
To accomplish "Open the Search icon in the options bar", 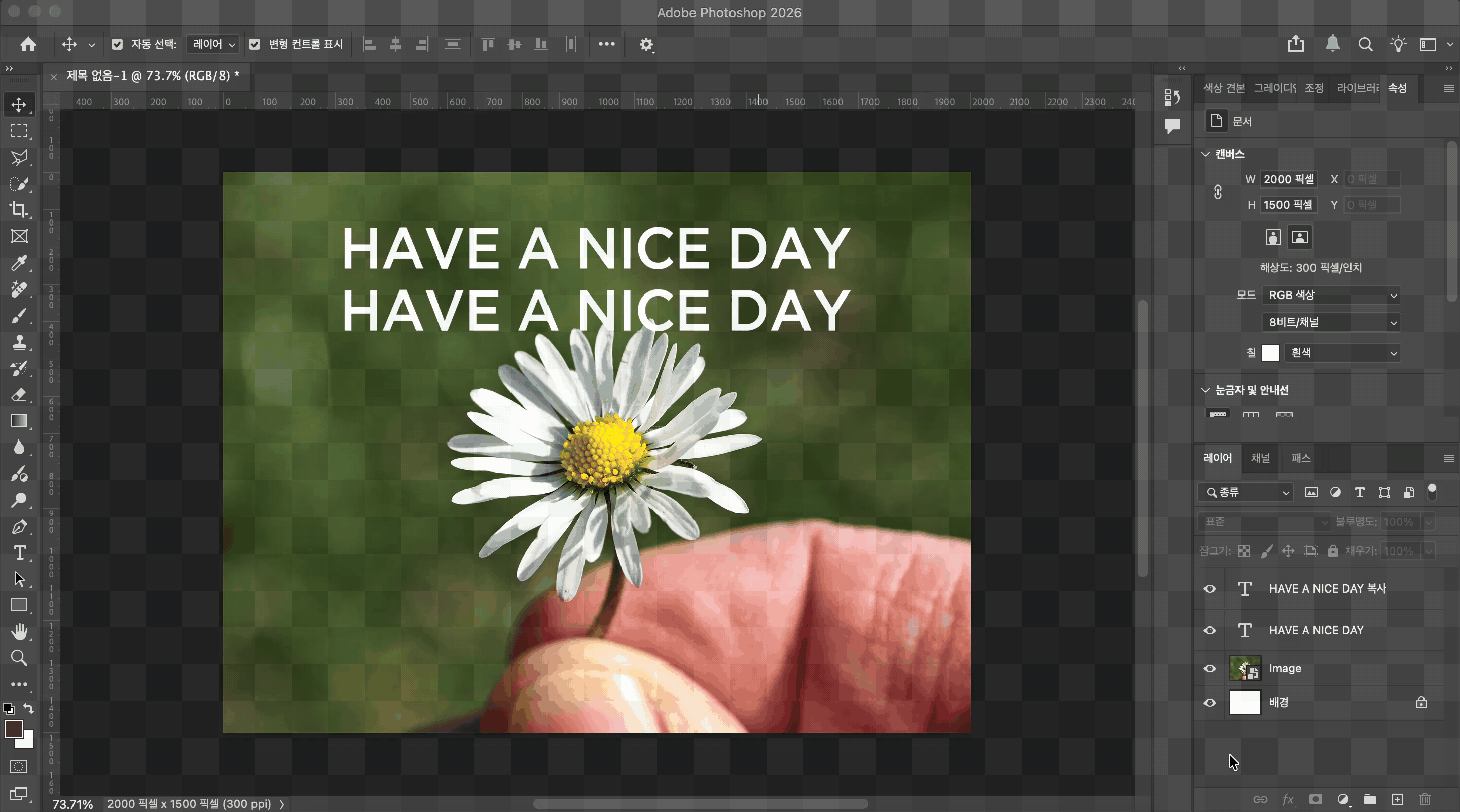I will click(1365, 44).
